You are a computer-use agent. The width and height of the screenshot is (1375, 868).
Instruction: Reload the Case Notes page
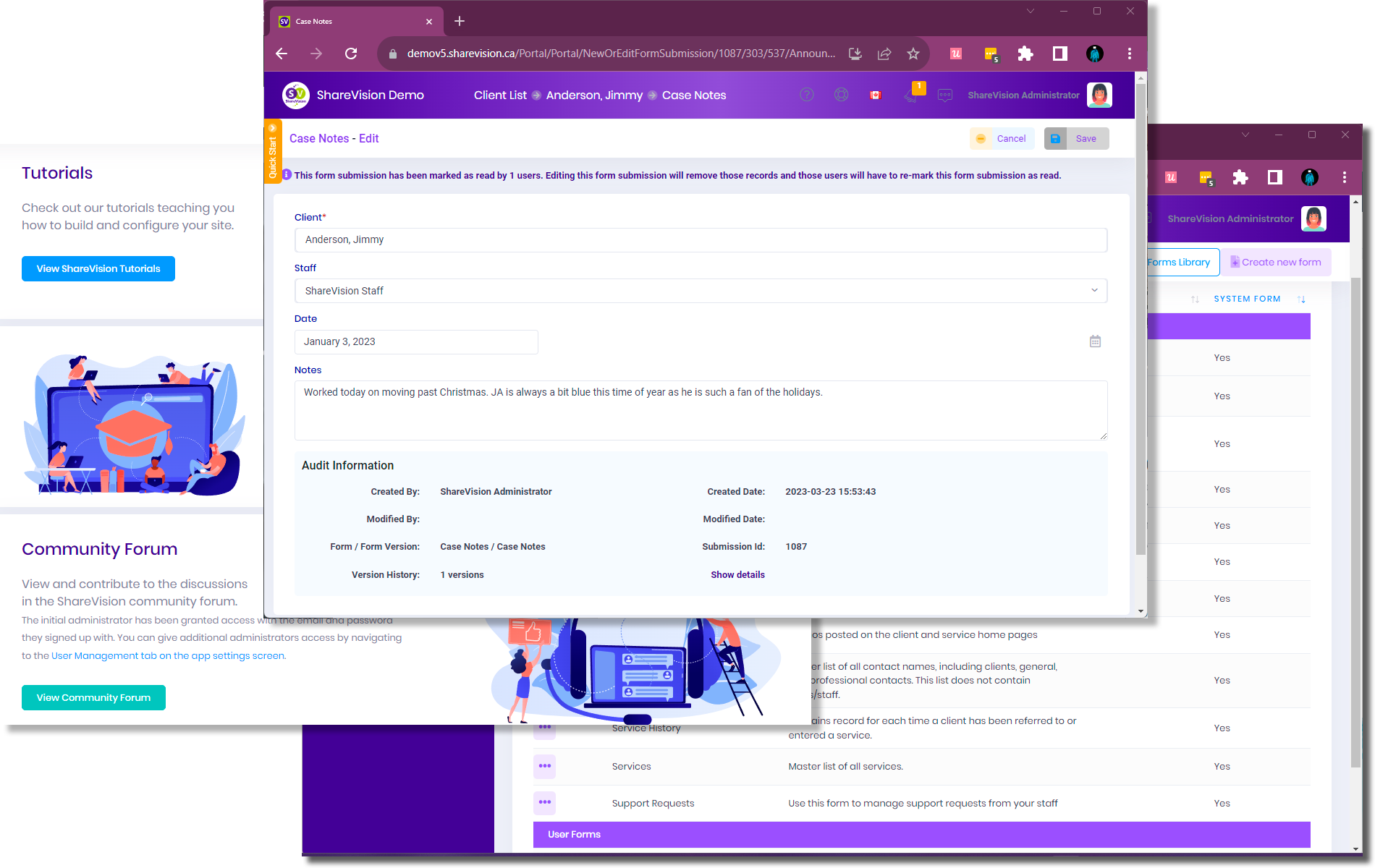pos(351,54)
